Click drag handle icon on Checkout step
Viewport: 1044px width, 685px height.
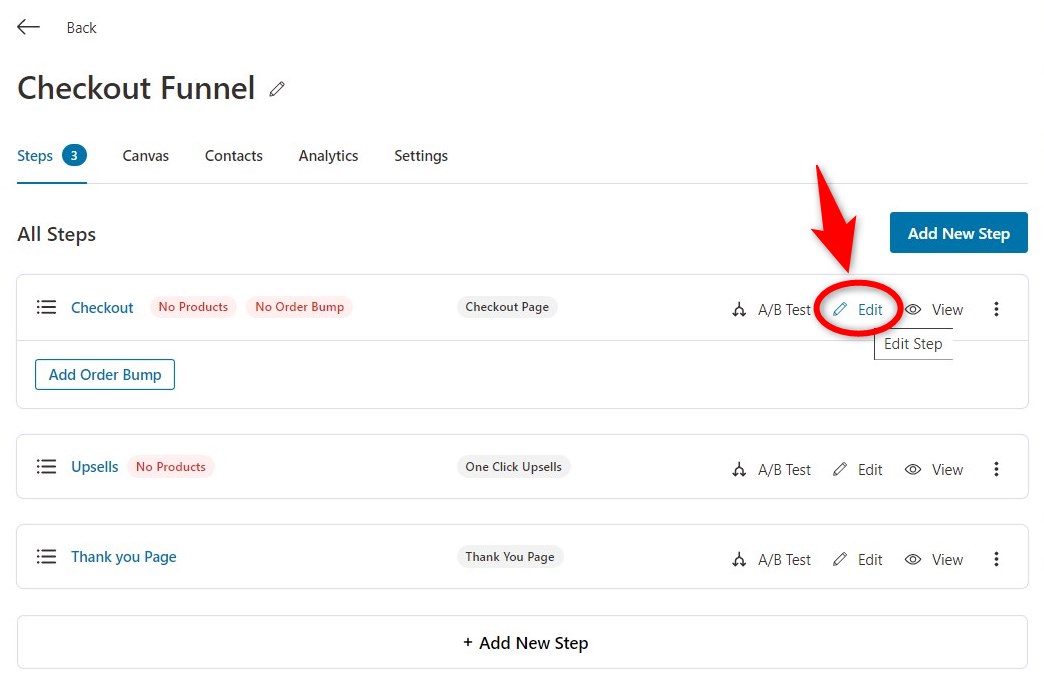pos(46,307)
